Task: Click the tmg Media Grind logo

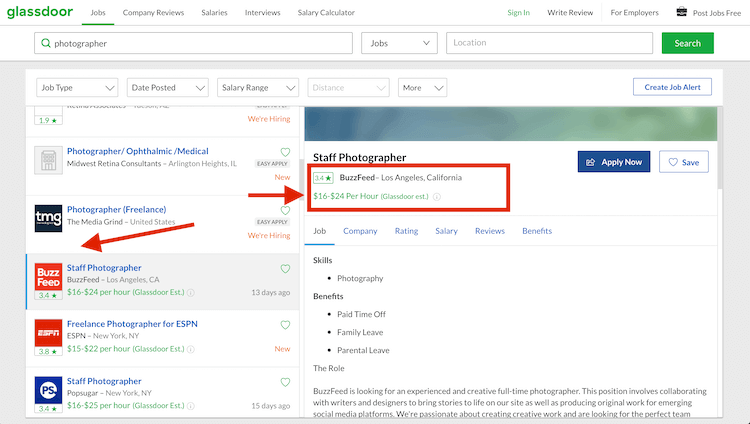Action: 48,217
